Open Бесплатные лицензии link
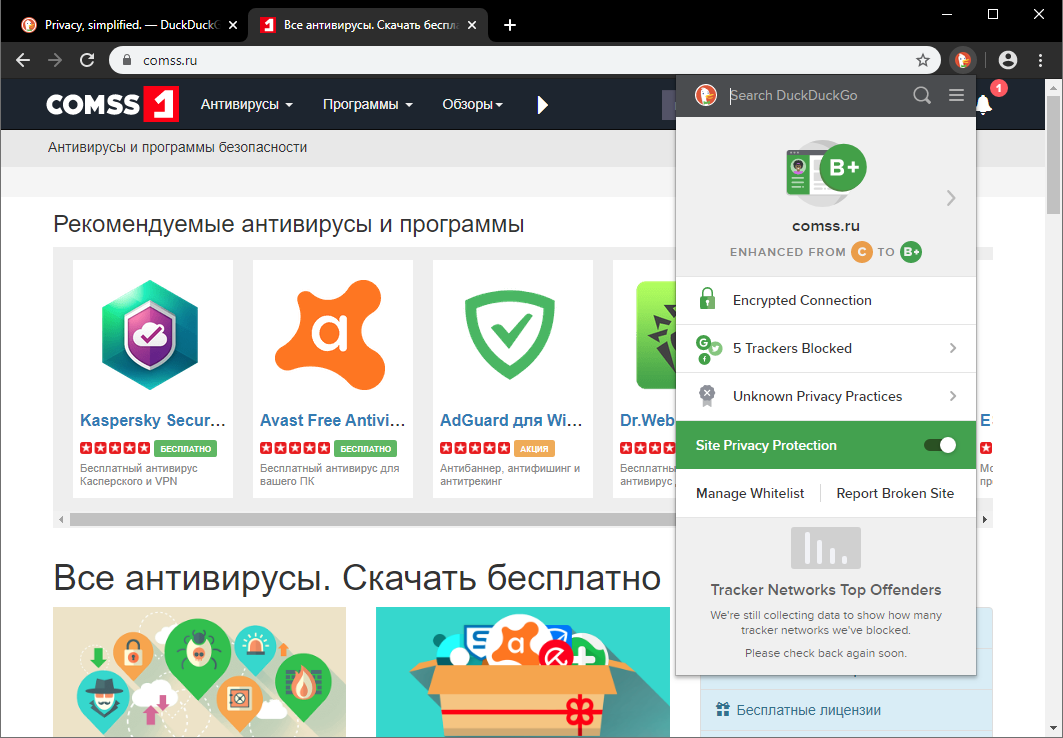This screenshot has width=1063, height=738. point(809,710)
